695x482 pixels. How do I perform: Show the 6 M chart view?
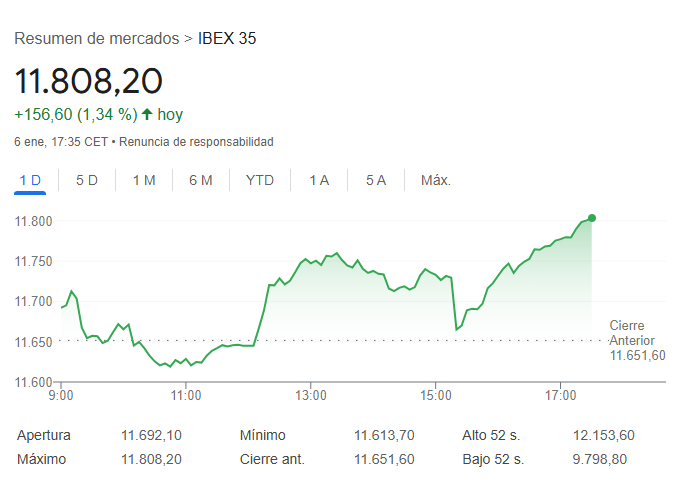point(201,180)
